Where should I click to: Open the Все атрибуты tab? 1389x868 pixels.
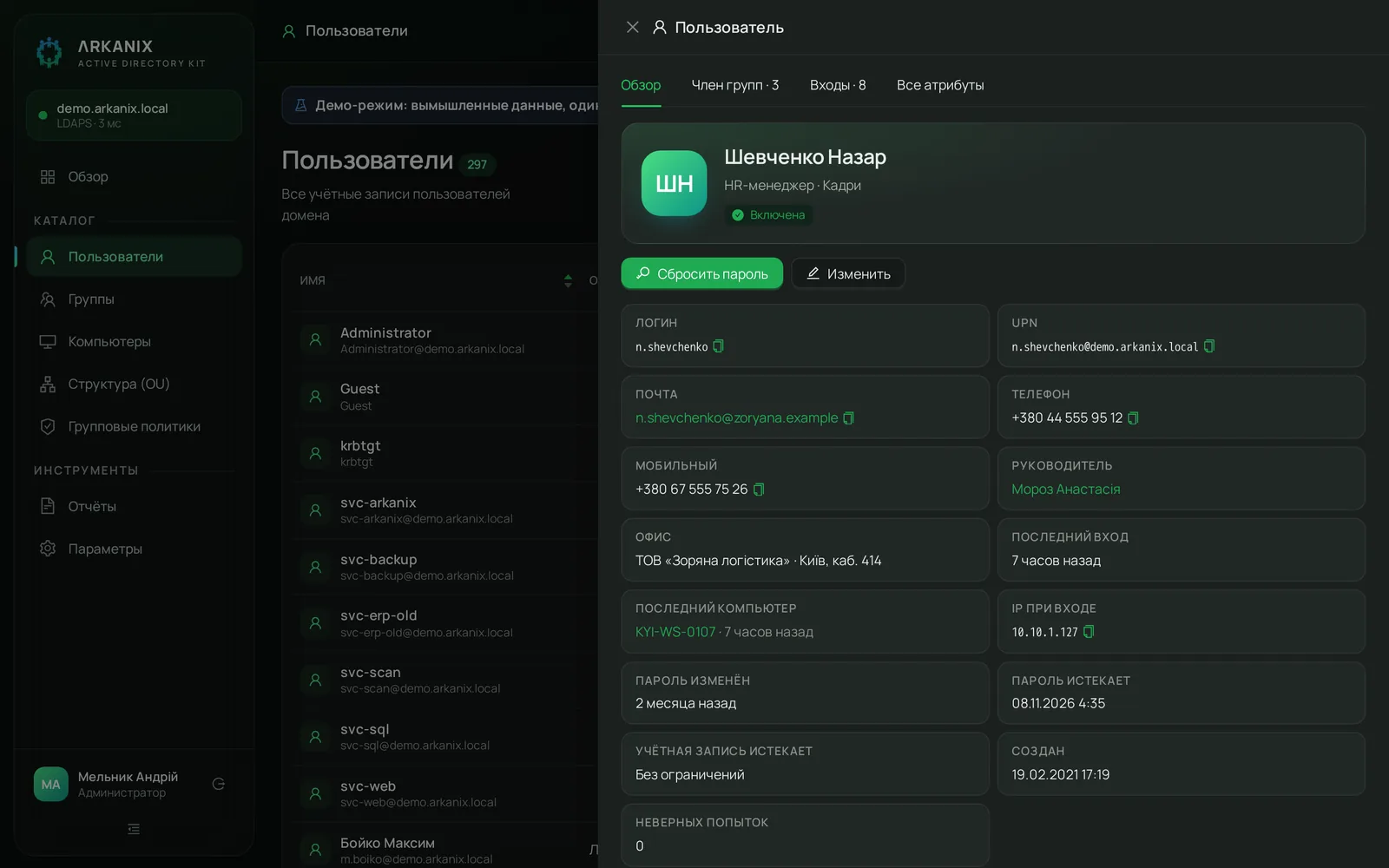tap(940, 85)
